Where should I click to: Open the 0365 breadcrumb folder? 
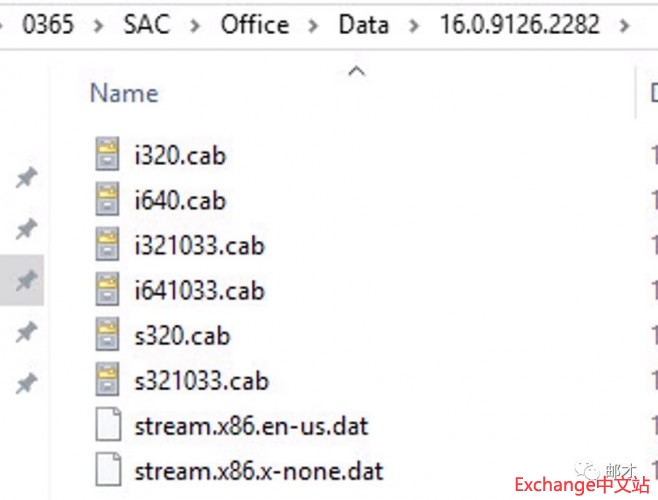point(48,25)
